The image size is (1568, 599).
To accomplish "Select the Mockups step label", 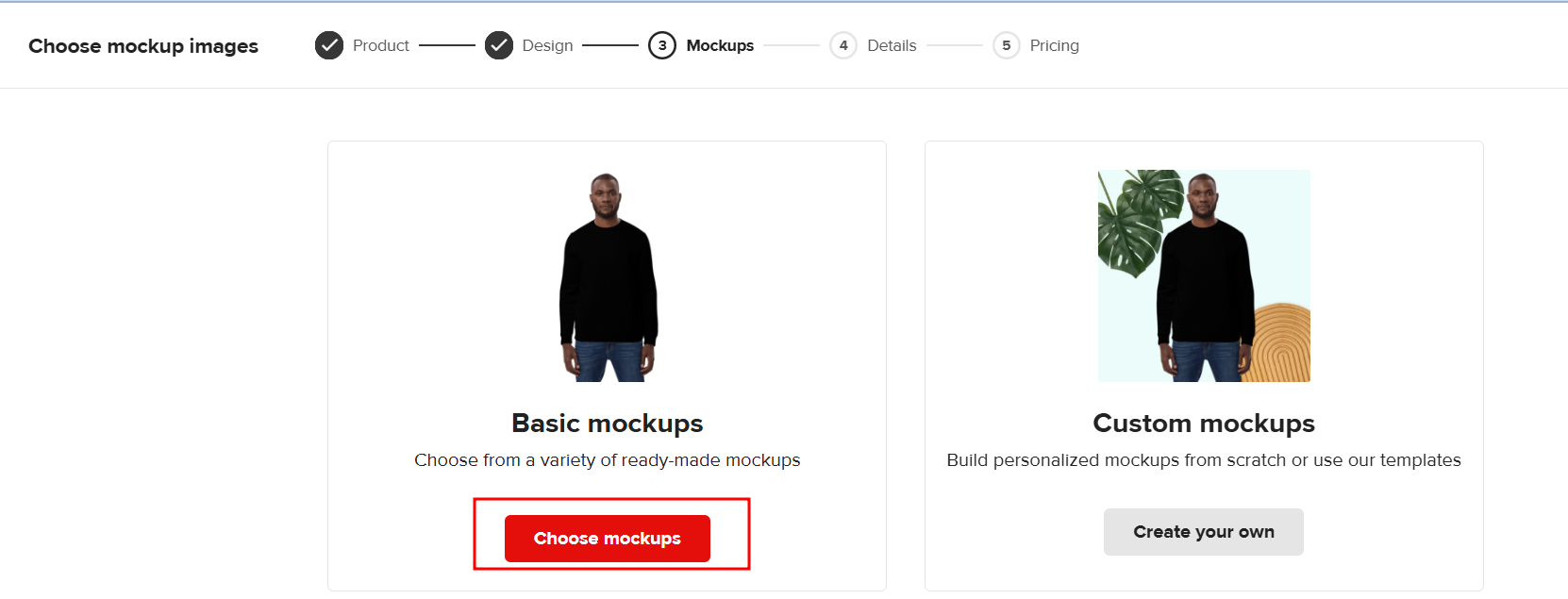I will click(x=720, y=45).
